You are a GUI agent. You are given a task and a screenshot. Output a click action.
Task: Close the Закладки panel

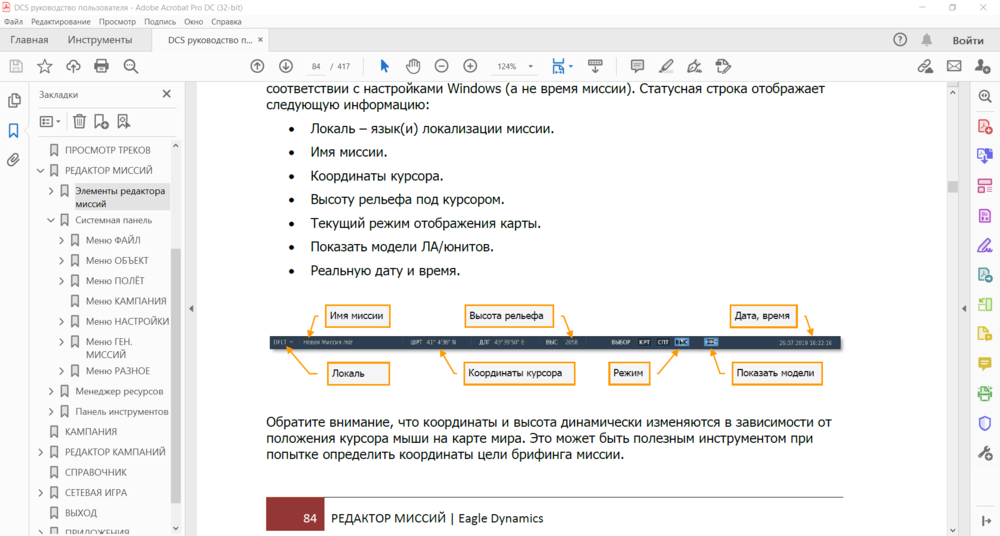tap(166, 94)
